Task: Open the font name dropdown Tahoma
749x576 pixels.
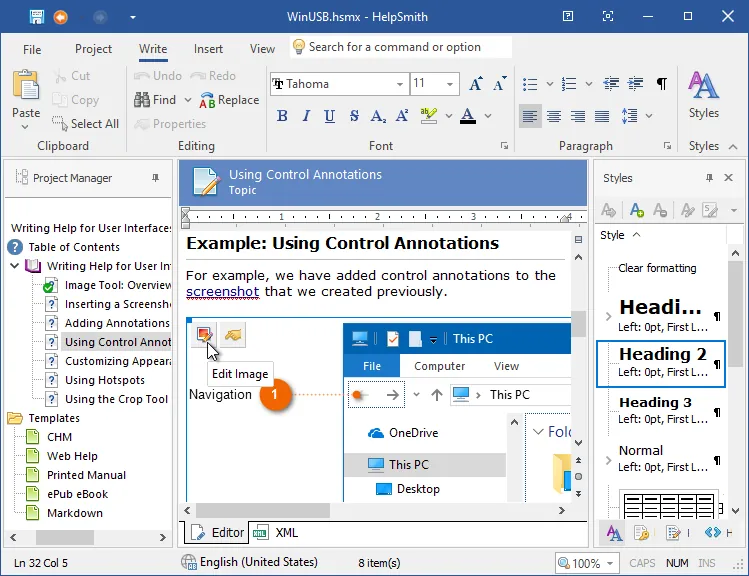Action: tap(400, 84)
